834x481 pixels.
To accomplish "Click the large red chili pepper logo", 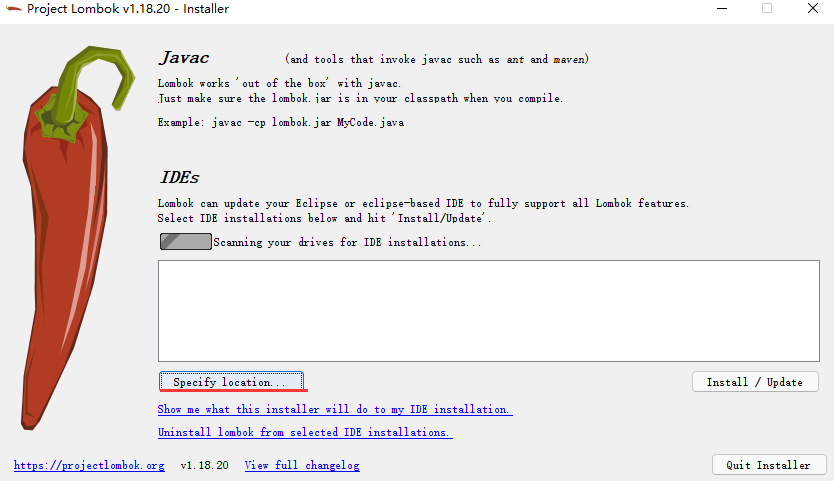I will pyautogui.click(x=76, y=237).
